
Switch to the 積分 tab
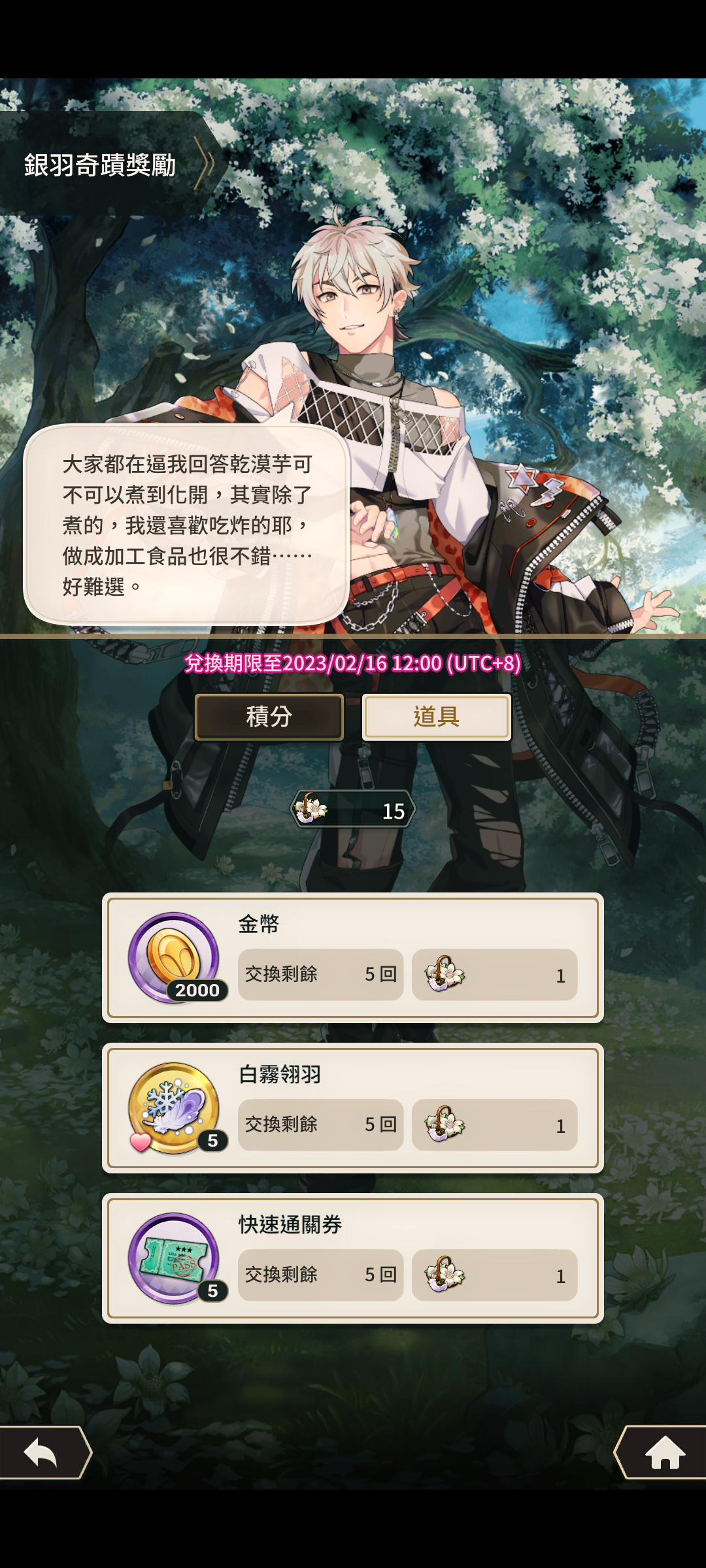click(x=269, y=717)
